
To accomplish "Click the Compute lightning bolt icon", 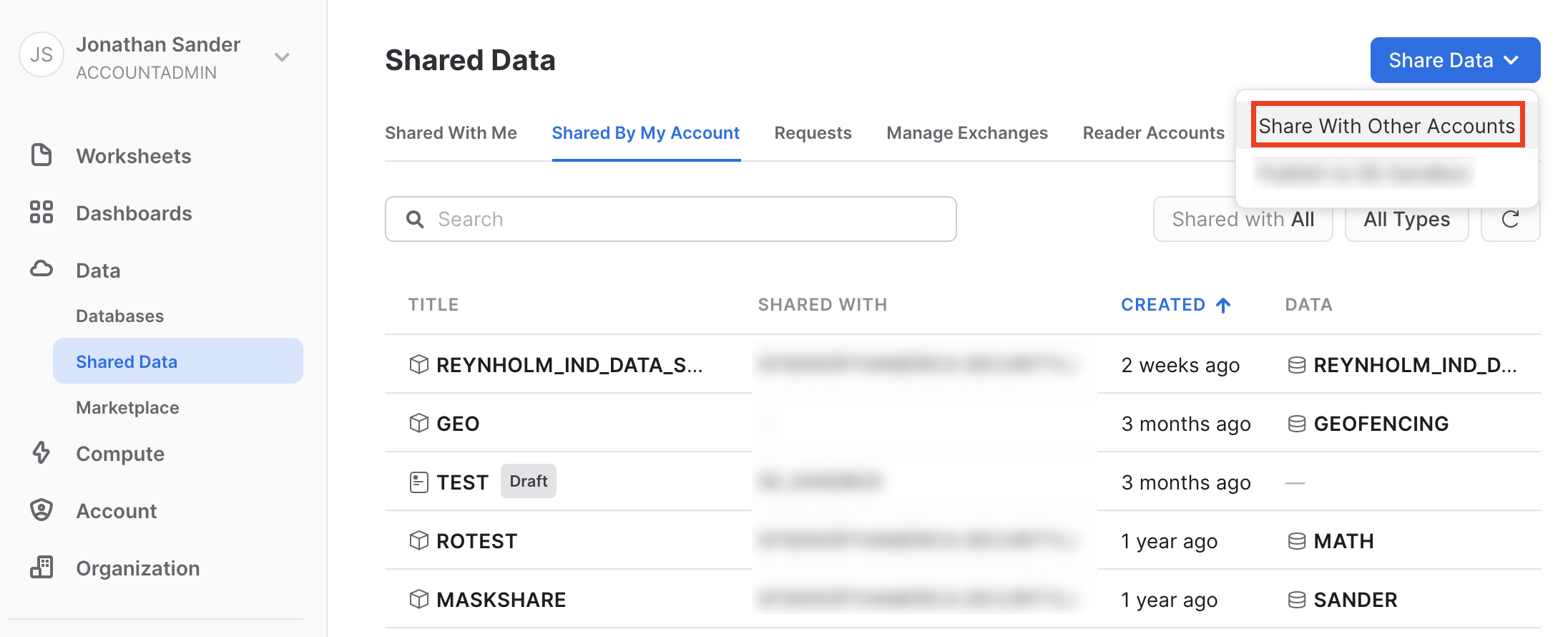I will [41, 452].
